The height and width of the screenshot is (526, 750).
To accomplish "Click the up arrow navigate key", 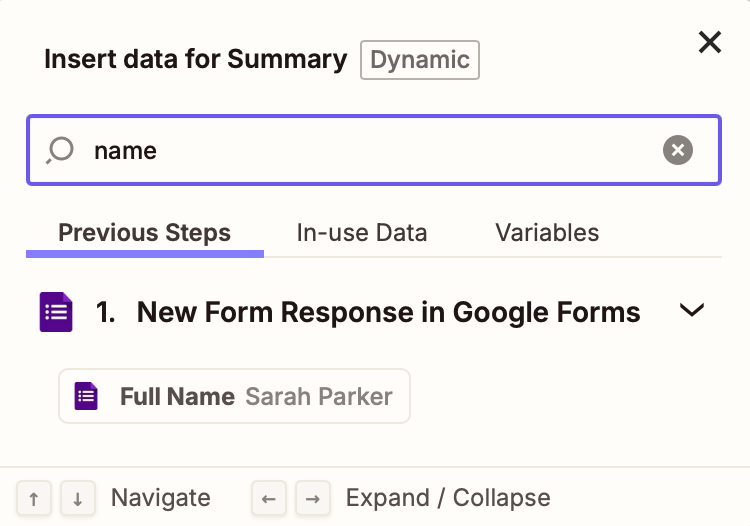I will [33, 499].
